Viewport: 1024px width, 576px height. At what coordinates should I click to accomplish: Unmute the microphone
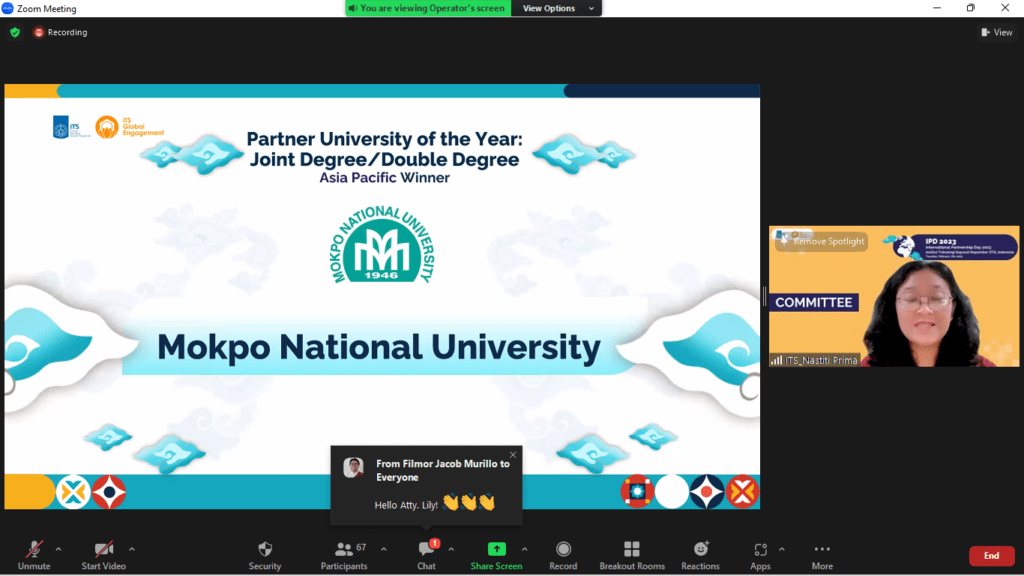coord(34,549)
